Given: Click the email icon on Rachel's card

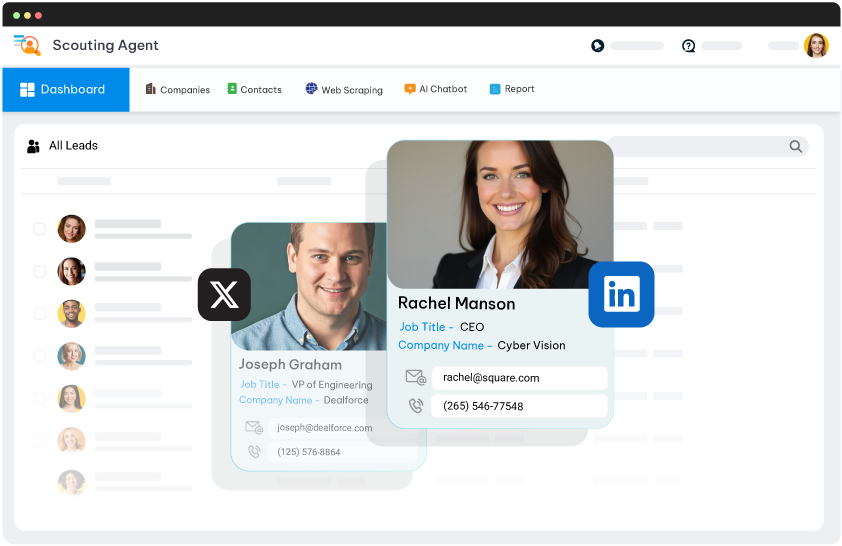Looking at the screenshot, I should [x=416, y=377].
